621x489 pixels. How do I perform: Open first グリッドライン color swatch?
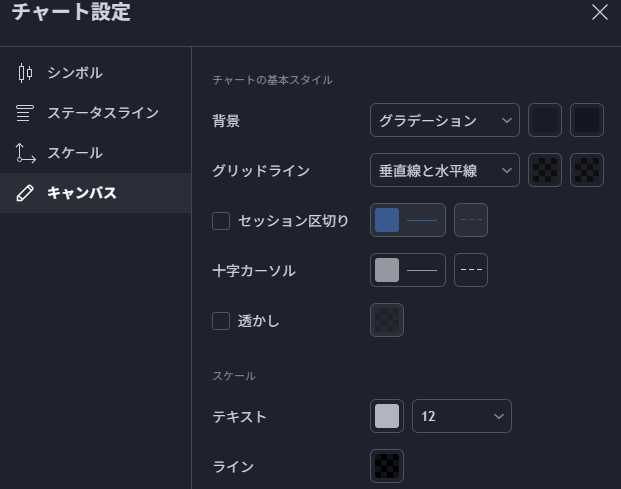(x=545, y=171)
